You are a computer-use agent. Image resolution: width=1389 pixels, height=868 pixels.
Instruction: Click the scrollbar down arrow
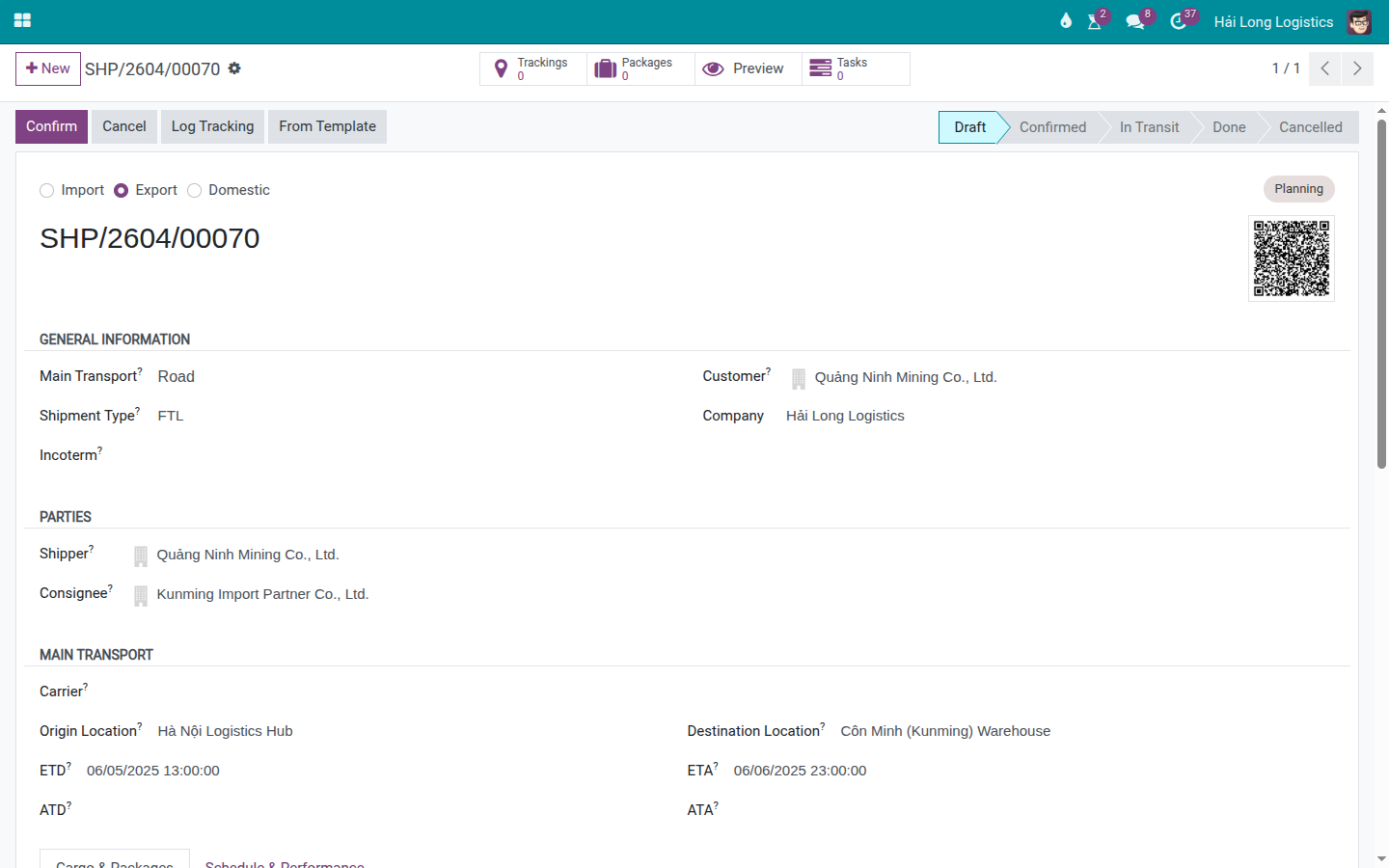(x=1381, y=858)
